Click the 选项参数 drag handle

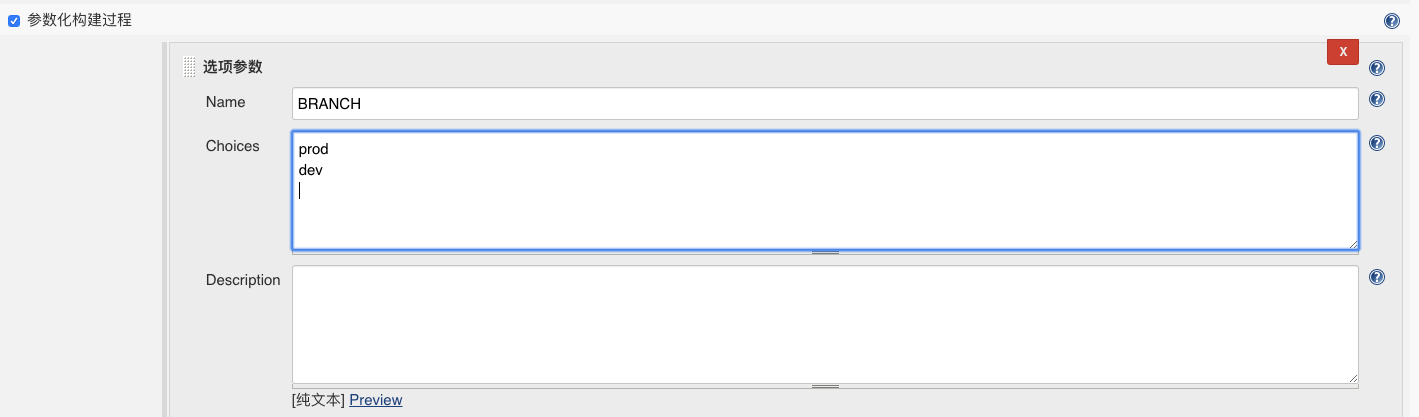pos(189,67)
